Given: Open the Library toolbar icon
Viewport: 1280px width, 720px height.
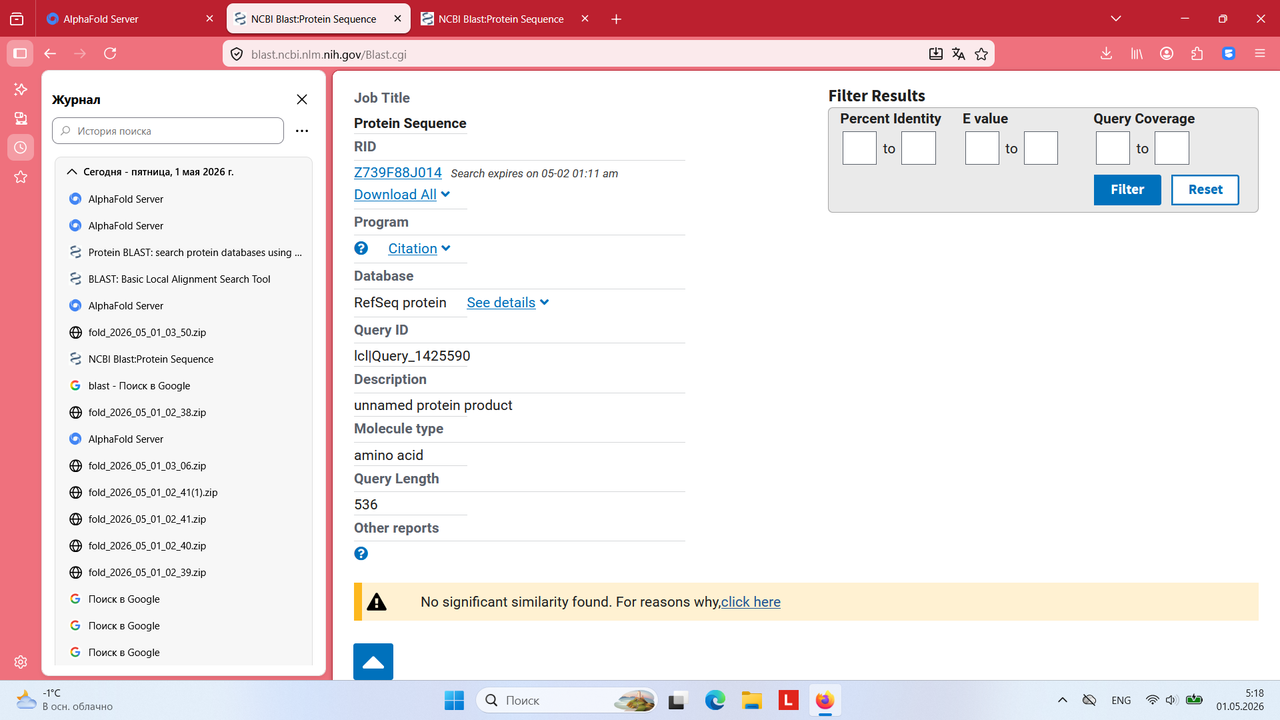Looking at the screenshot, I should tap(1137, 54).
